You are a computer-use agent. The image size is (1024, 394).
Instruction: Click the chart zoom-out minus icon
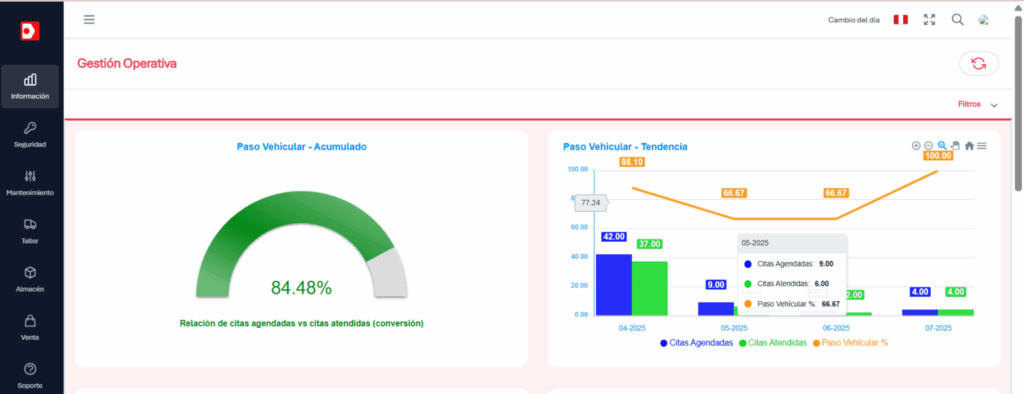(928, 146)
